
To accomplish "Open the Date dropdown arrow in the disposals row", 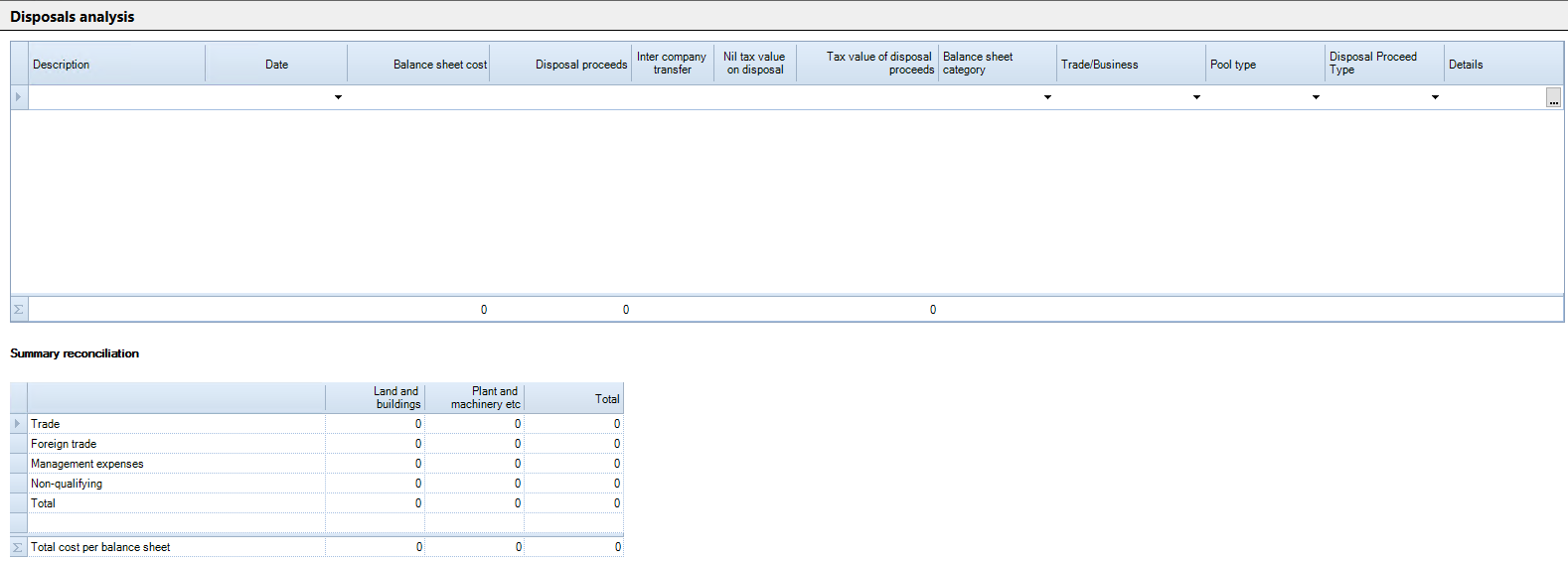I will pyautogui.click(x=338, y=97).
